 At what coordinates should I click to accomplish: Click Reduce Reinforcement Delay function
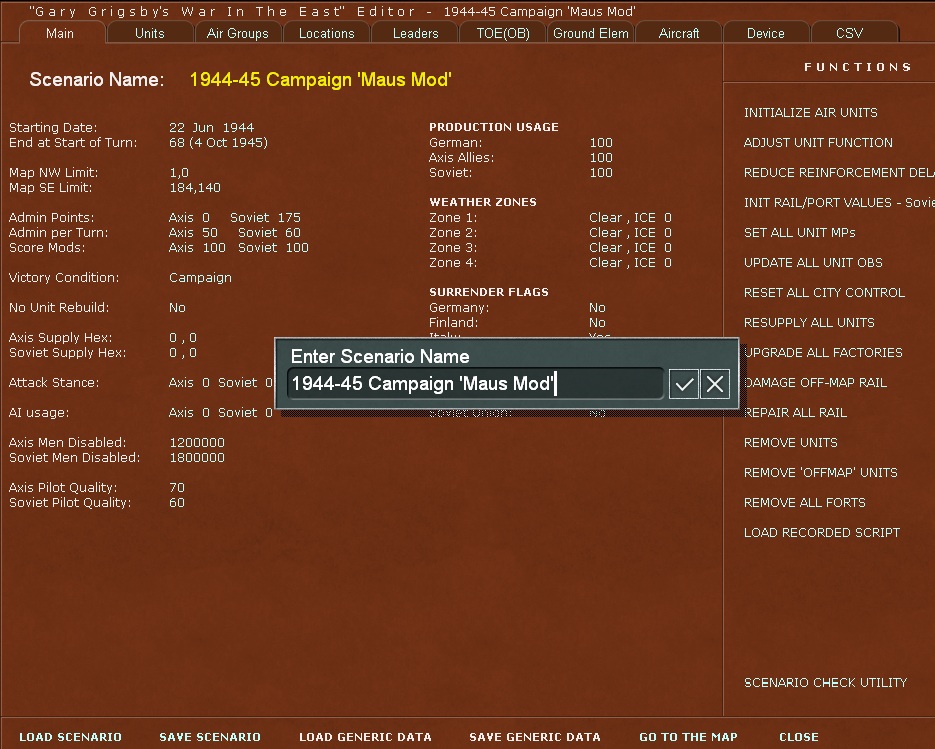(x=839, y=172)
